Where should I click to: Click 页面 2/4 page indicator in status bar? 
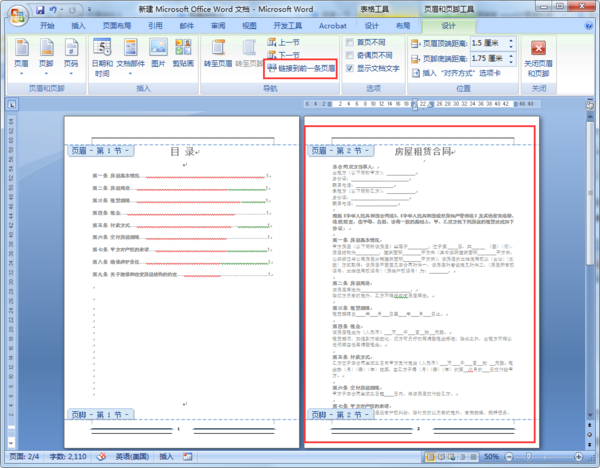(24, 457)
